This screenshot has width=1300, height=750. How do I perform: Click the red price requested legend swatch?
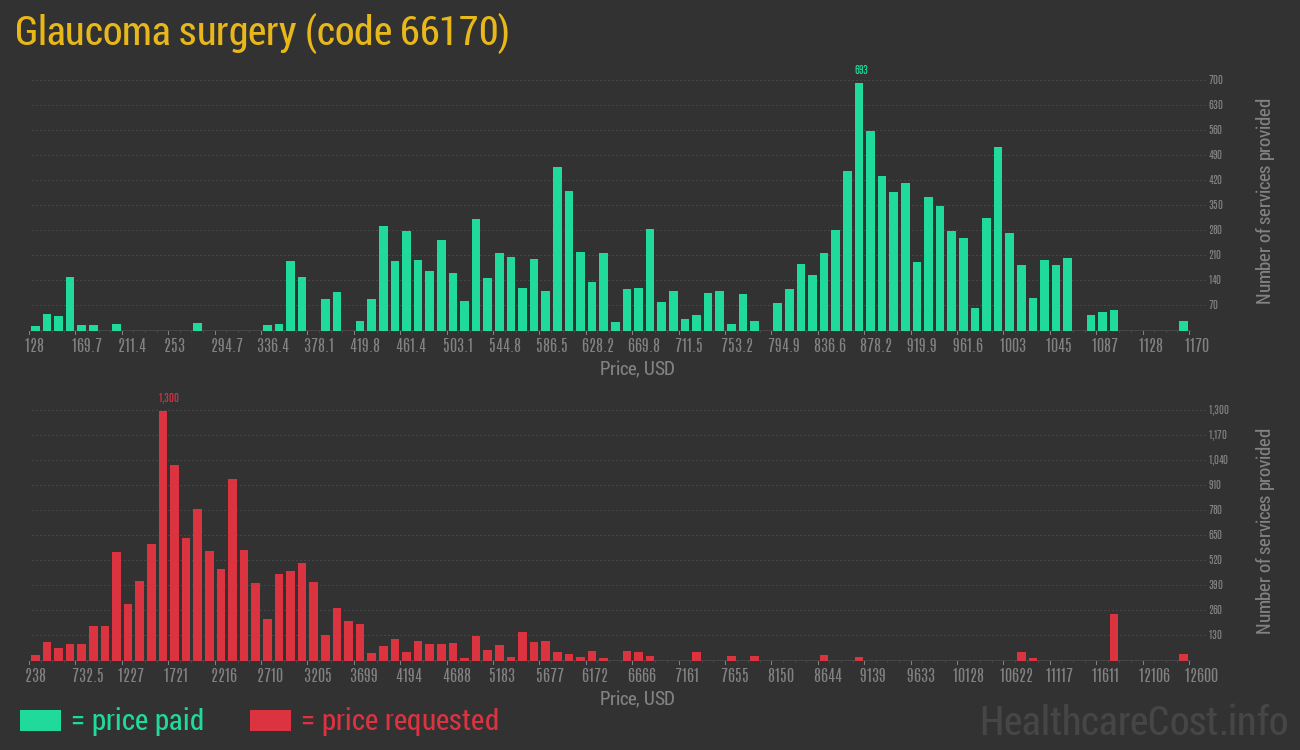270,720
